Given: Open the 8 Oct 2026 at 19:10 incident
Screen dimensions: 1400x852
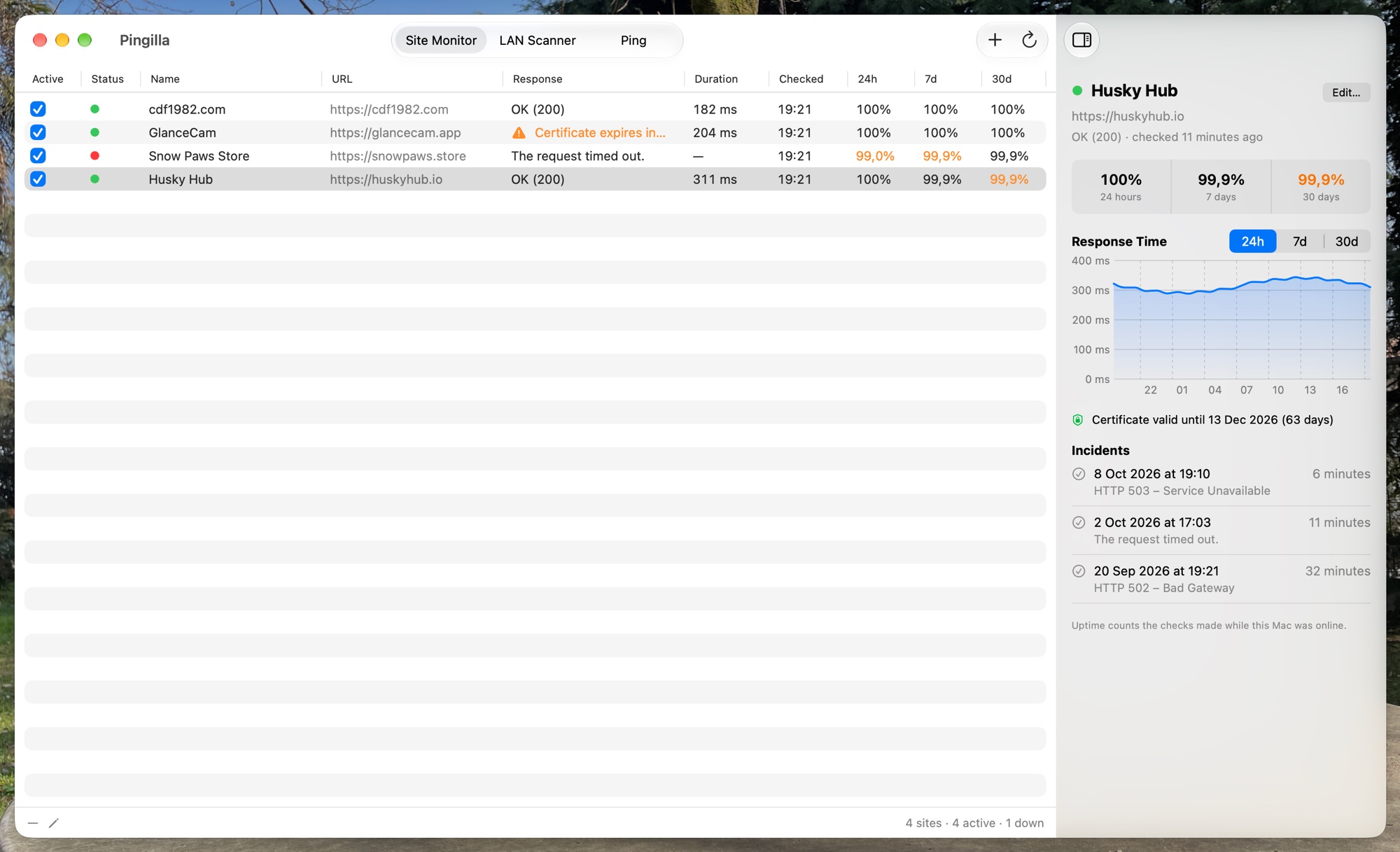Looking at the screenshot, I should coord(1221,482).
